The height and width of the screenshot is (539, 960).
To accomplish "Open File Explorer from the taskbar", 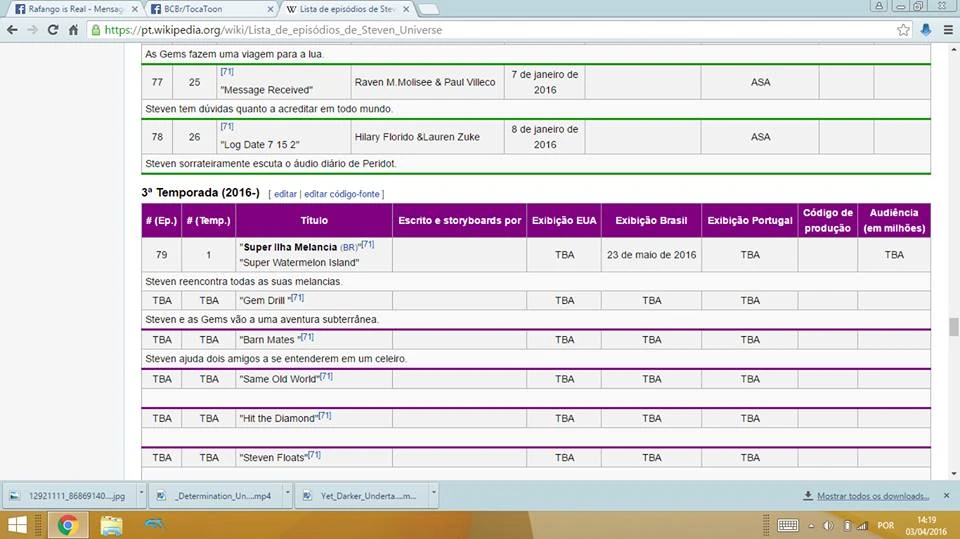I will [x=111, y=525].
